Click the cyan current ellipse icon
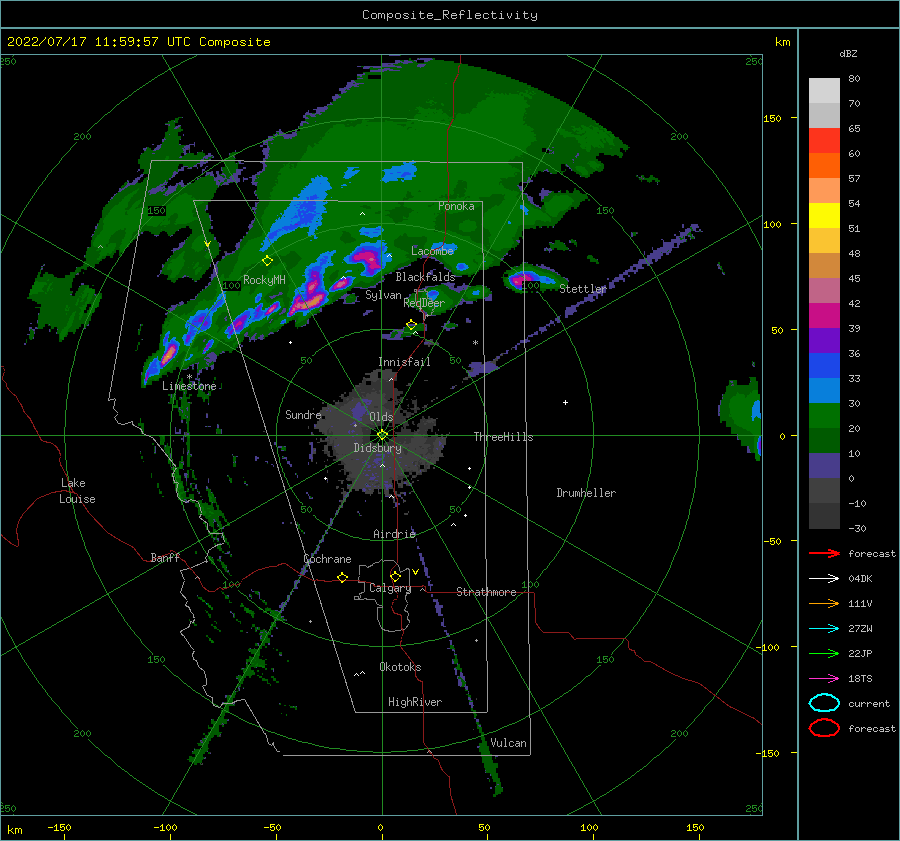Screen dimensions: 900x841 click(824, 703)
